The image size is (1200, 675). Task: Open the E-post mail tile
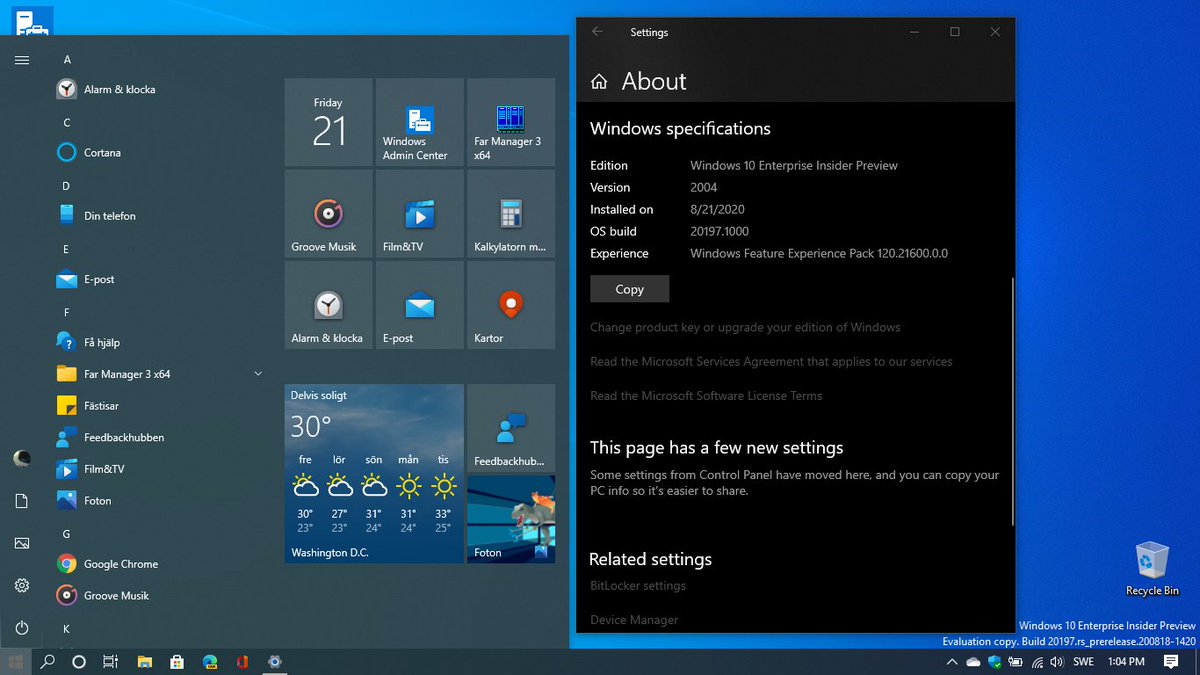419,305
